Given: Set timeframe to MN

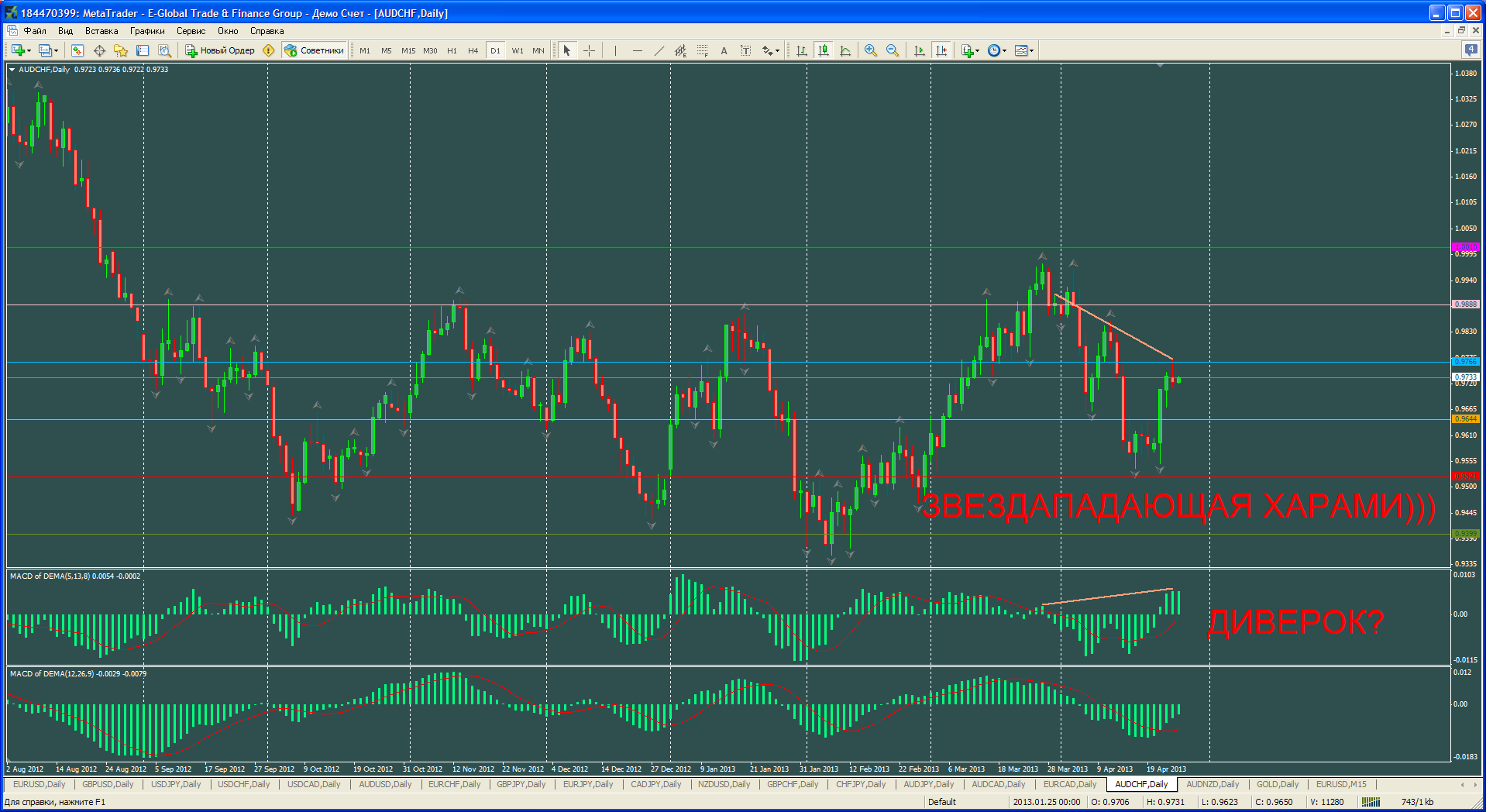Looking at the screenshot, I should (538, 50).
